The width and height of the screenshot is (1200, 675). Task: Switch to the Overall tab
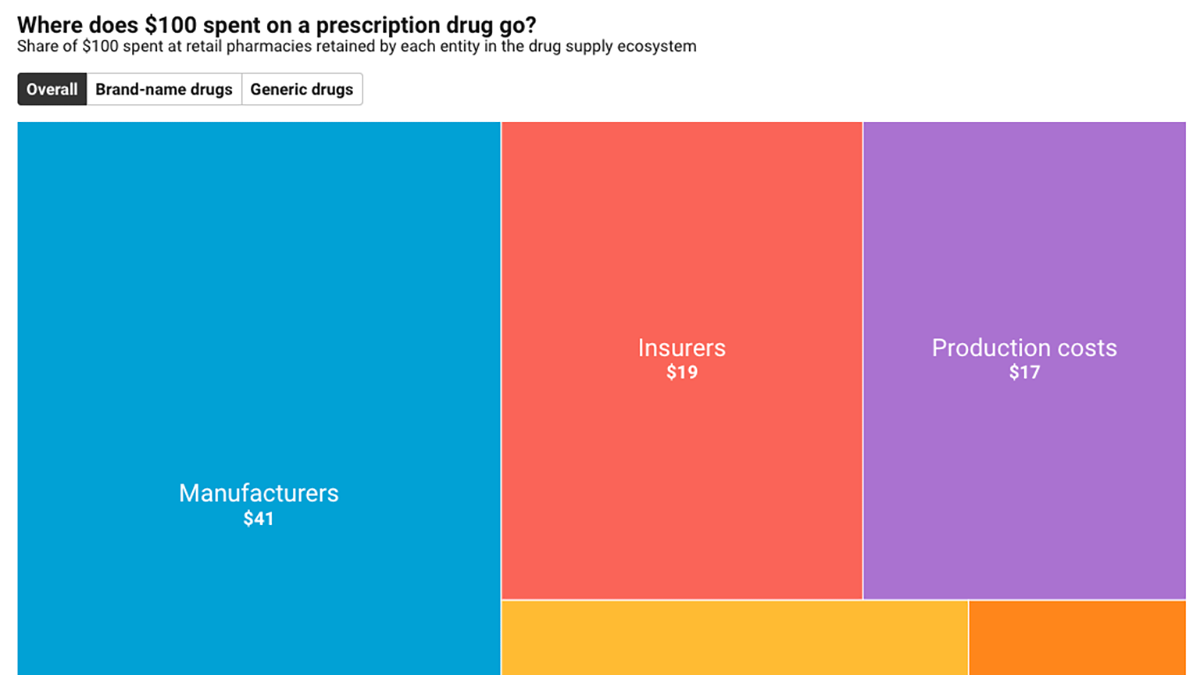pos(52,89)
